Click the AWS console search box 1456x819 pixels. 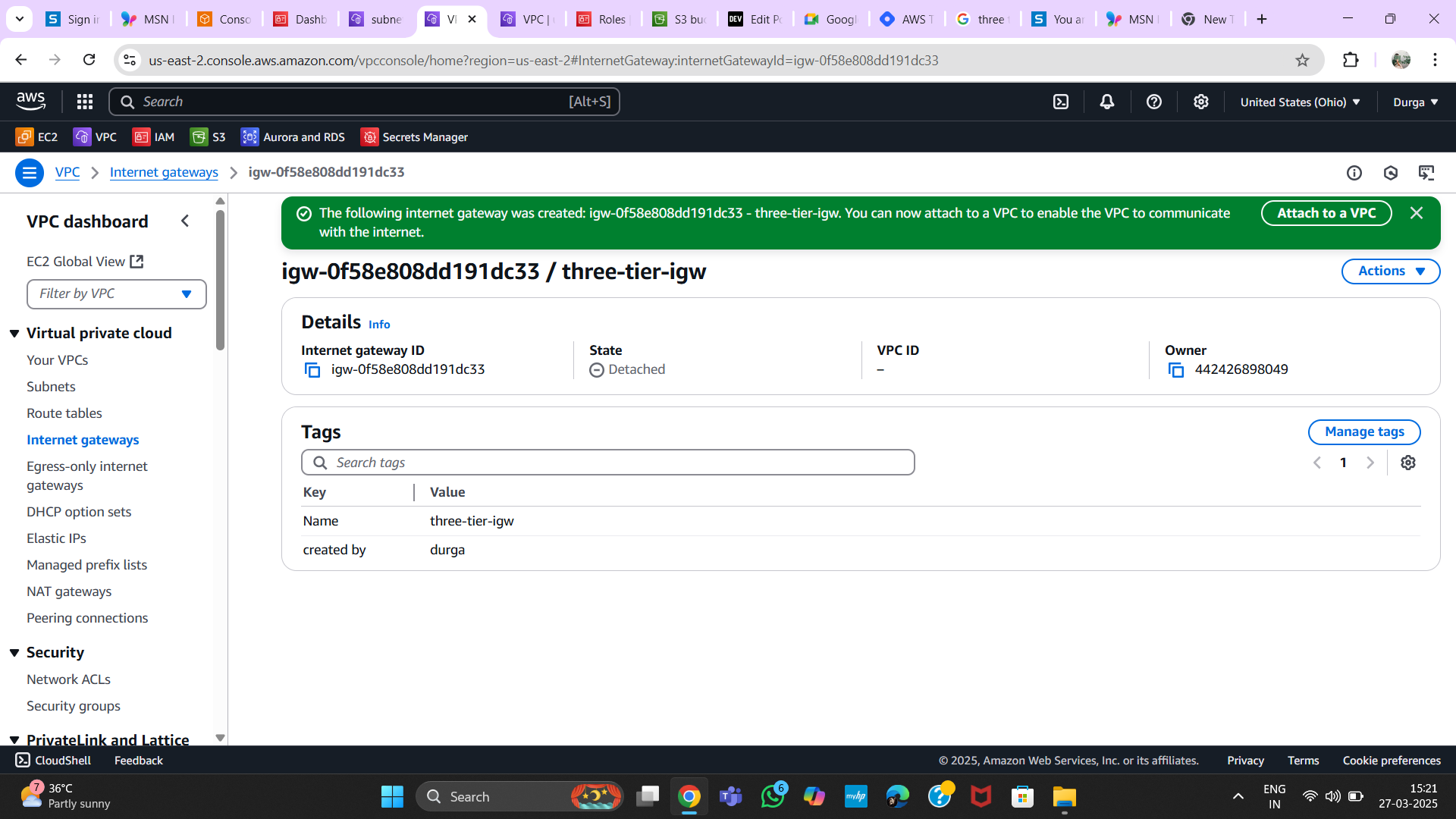(364, 102)
